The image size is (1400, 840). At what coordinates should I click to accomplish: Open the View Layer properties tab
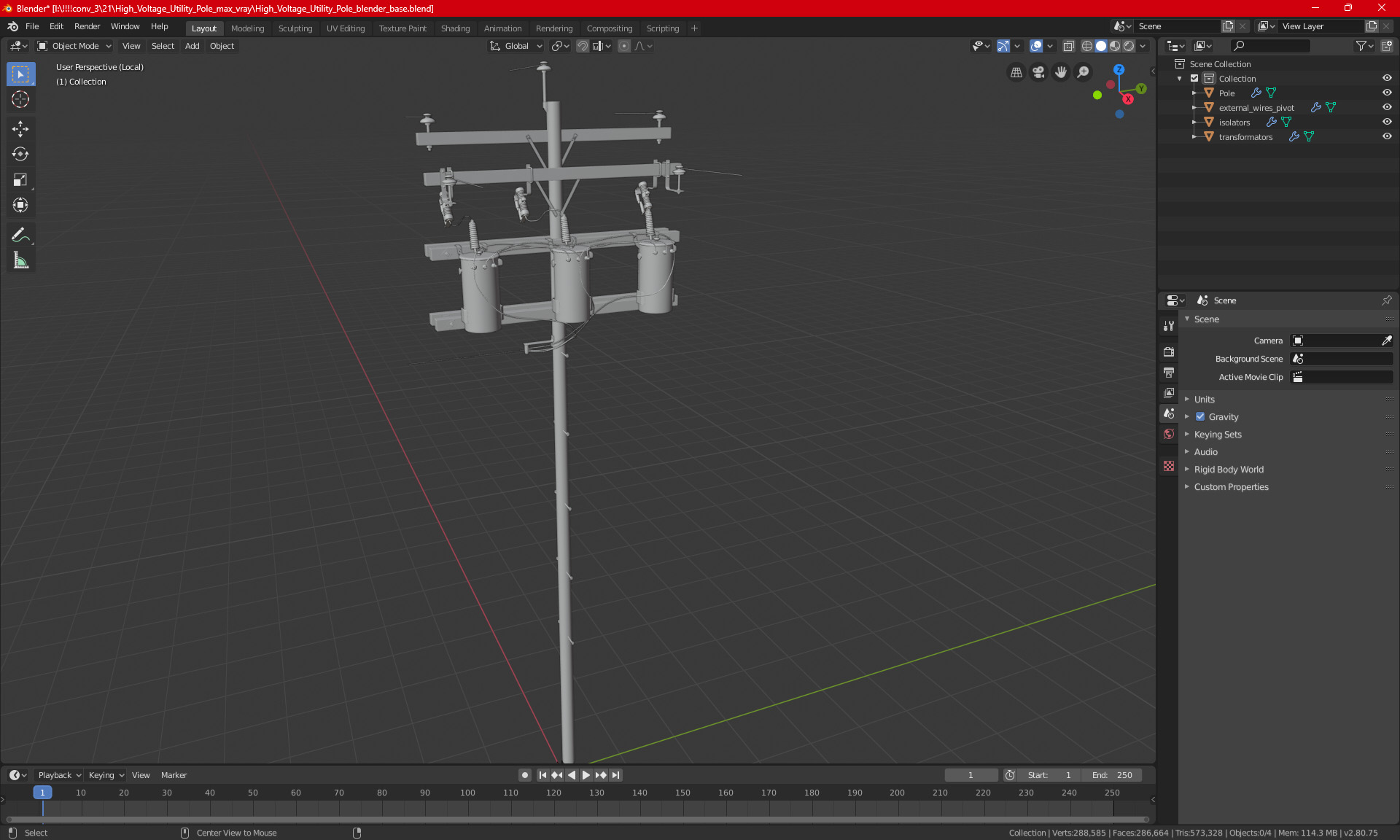pos(1169,392)
